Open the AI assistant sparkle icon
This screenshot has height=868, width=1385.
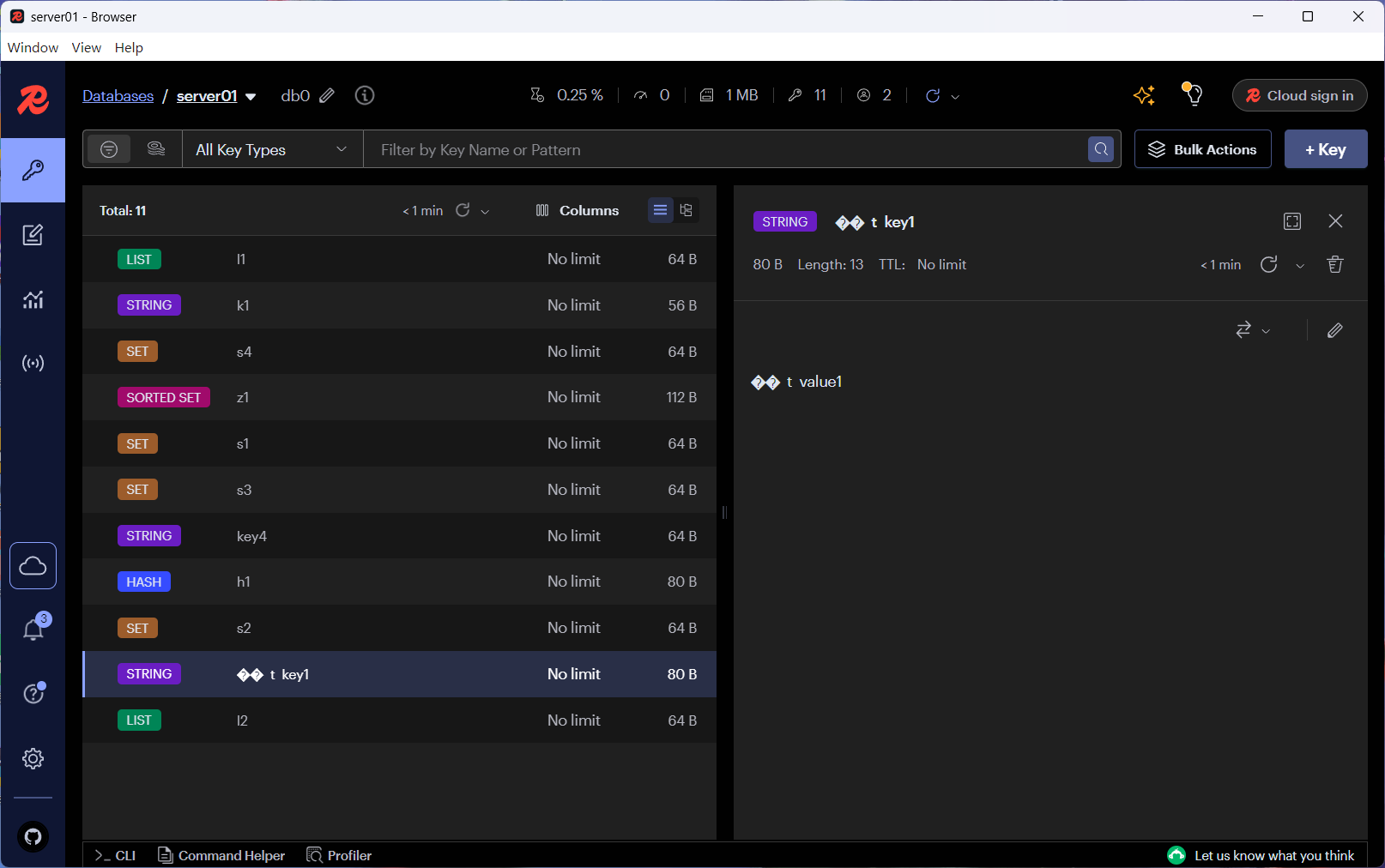1144,95
